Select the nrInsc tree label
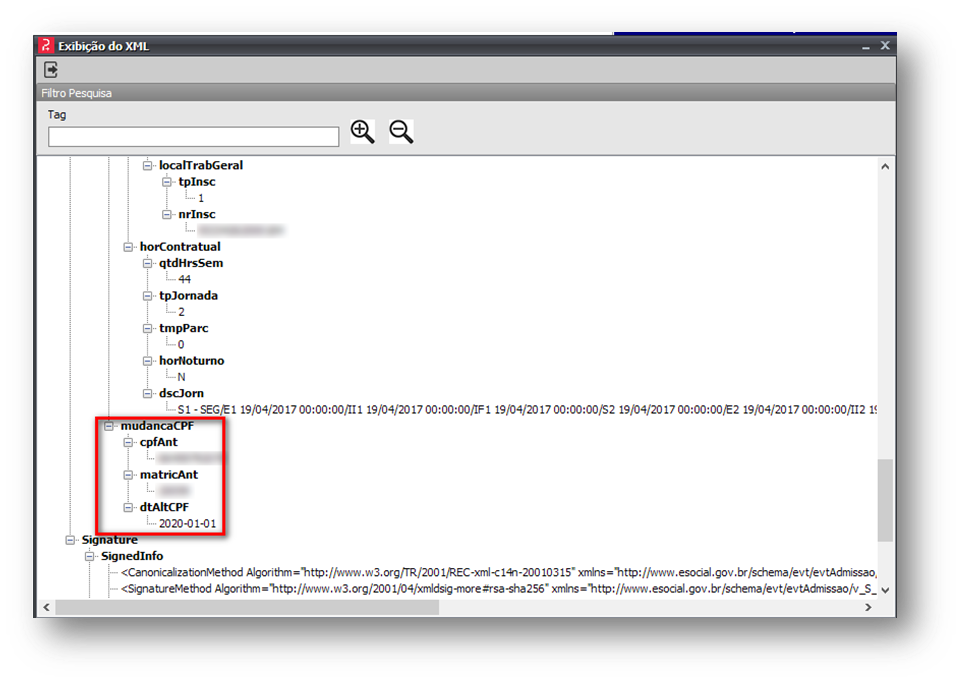The height and width of the screenshot is (683, 962). [196, 214]
